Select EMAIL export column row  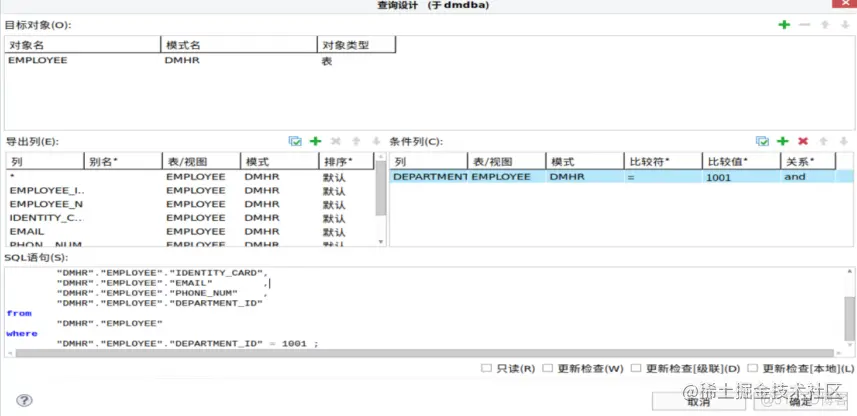pos(190,232)
